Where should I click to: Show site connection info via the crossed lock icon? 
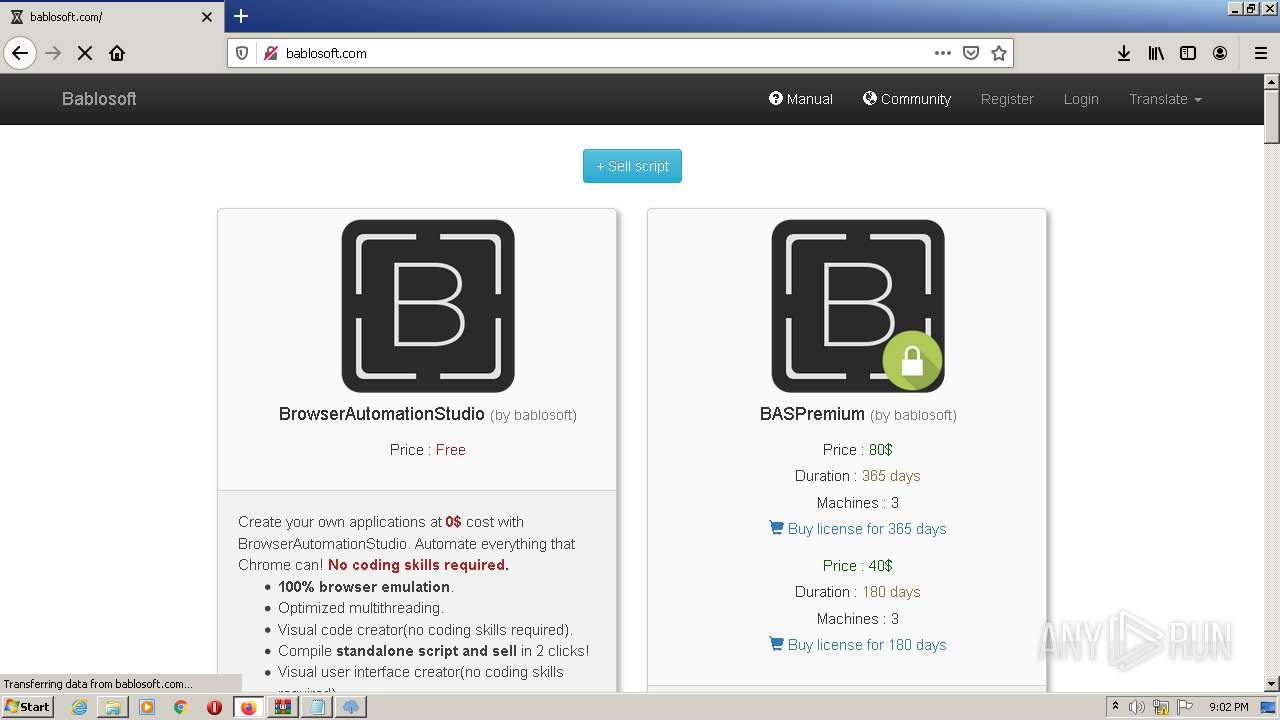pos(270,53)
